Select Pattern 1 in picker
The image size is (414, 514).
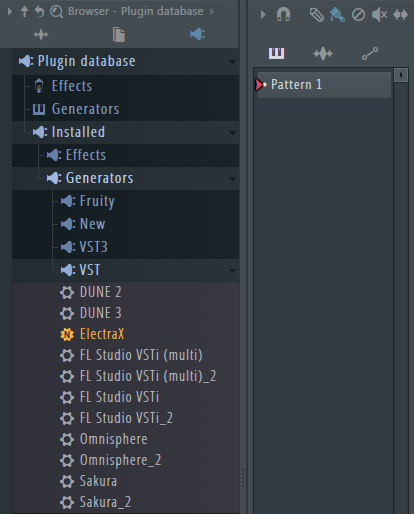[x=324, y=85]
